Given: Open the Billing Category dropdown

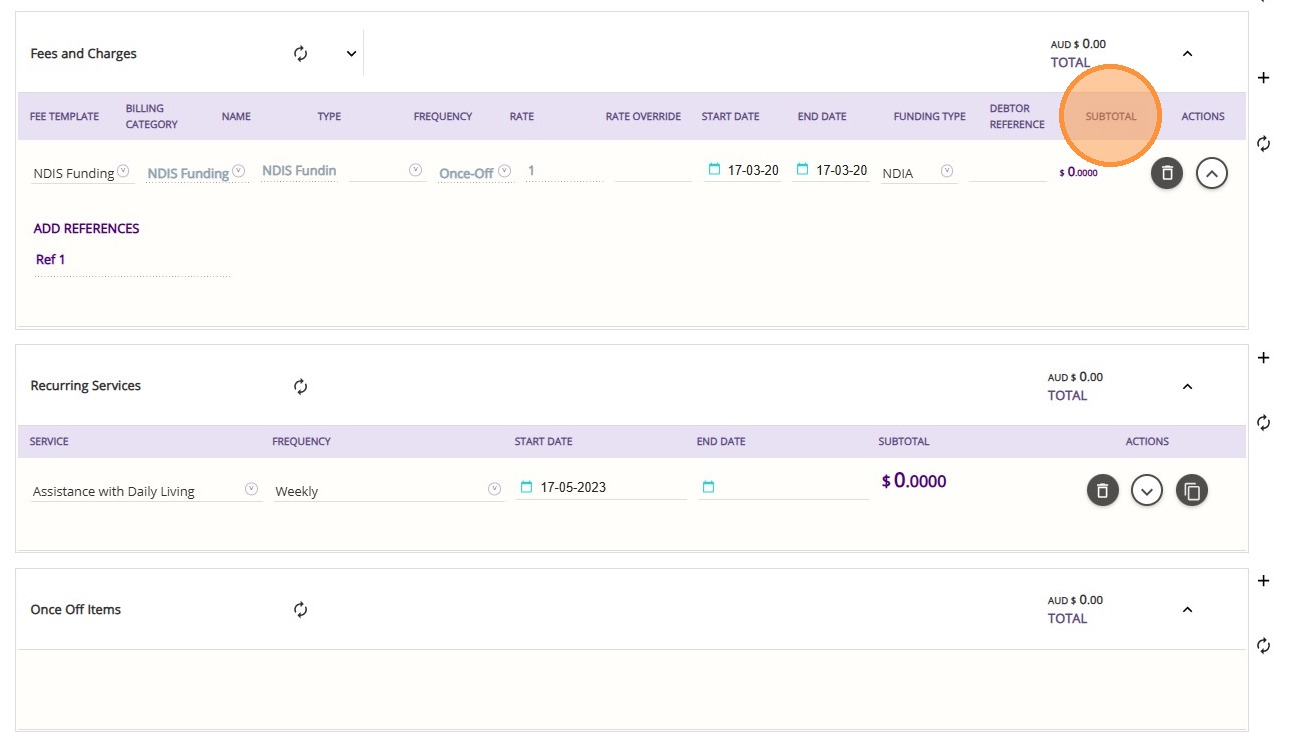Looking at the screenshot, I should (x=239, y=171).
